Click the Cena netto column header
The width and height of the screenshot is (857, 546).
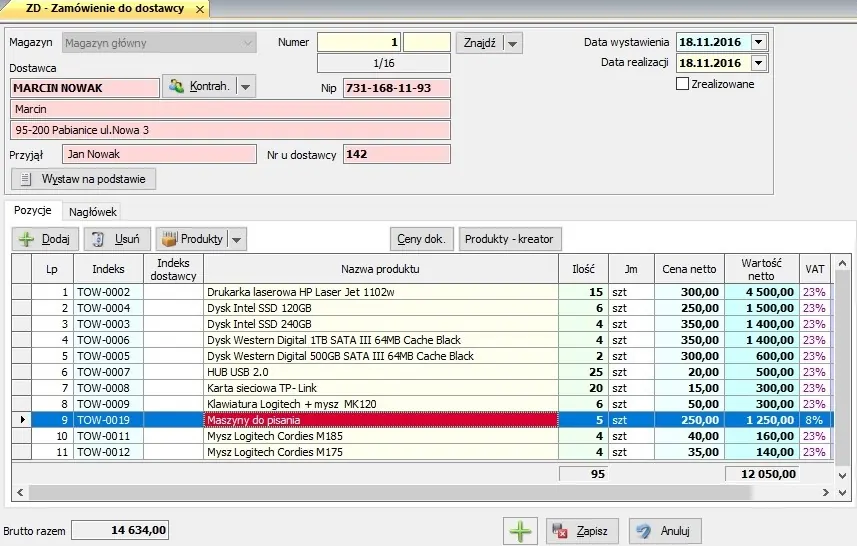[689, 269]
